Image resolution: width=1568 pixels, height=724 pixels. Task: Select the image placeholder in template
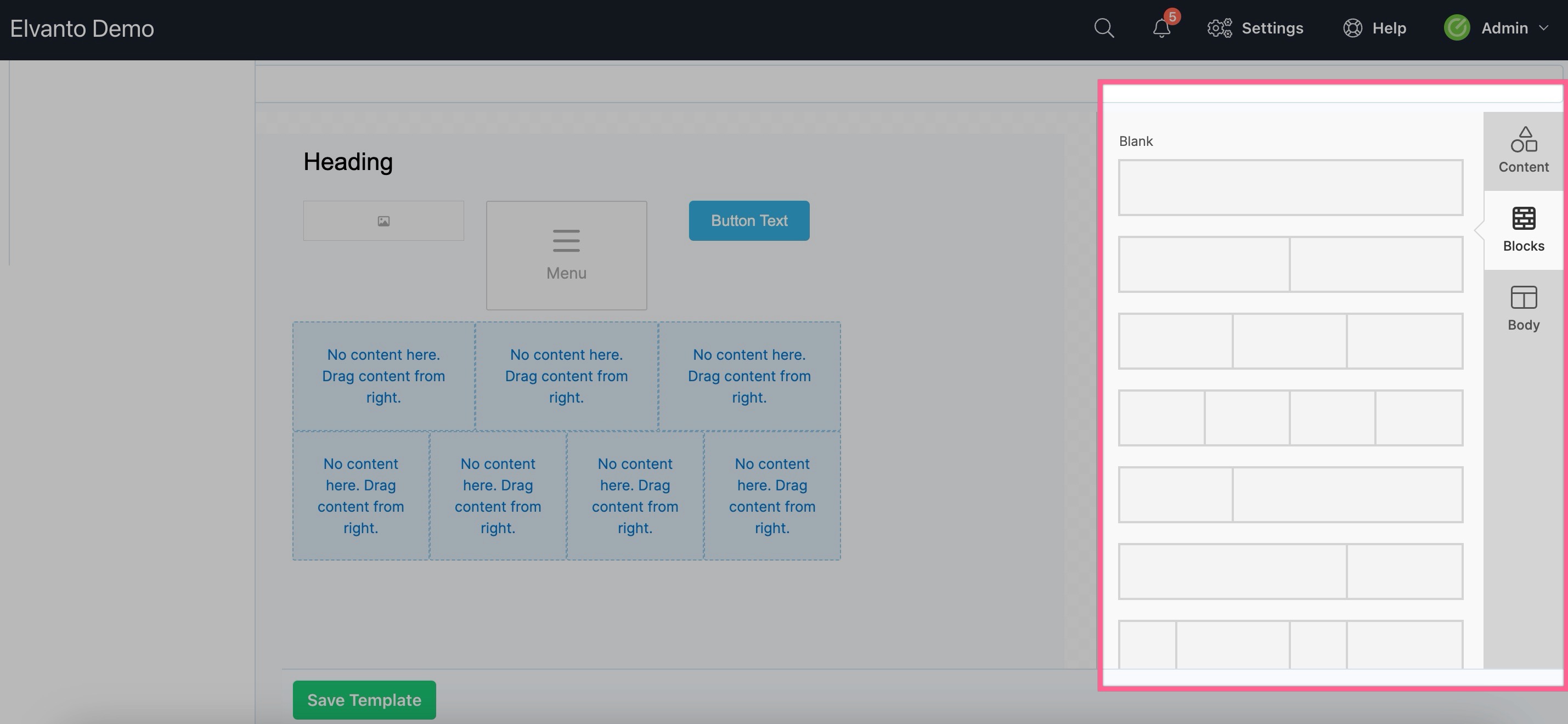[383, 221]
